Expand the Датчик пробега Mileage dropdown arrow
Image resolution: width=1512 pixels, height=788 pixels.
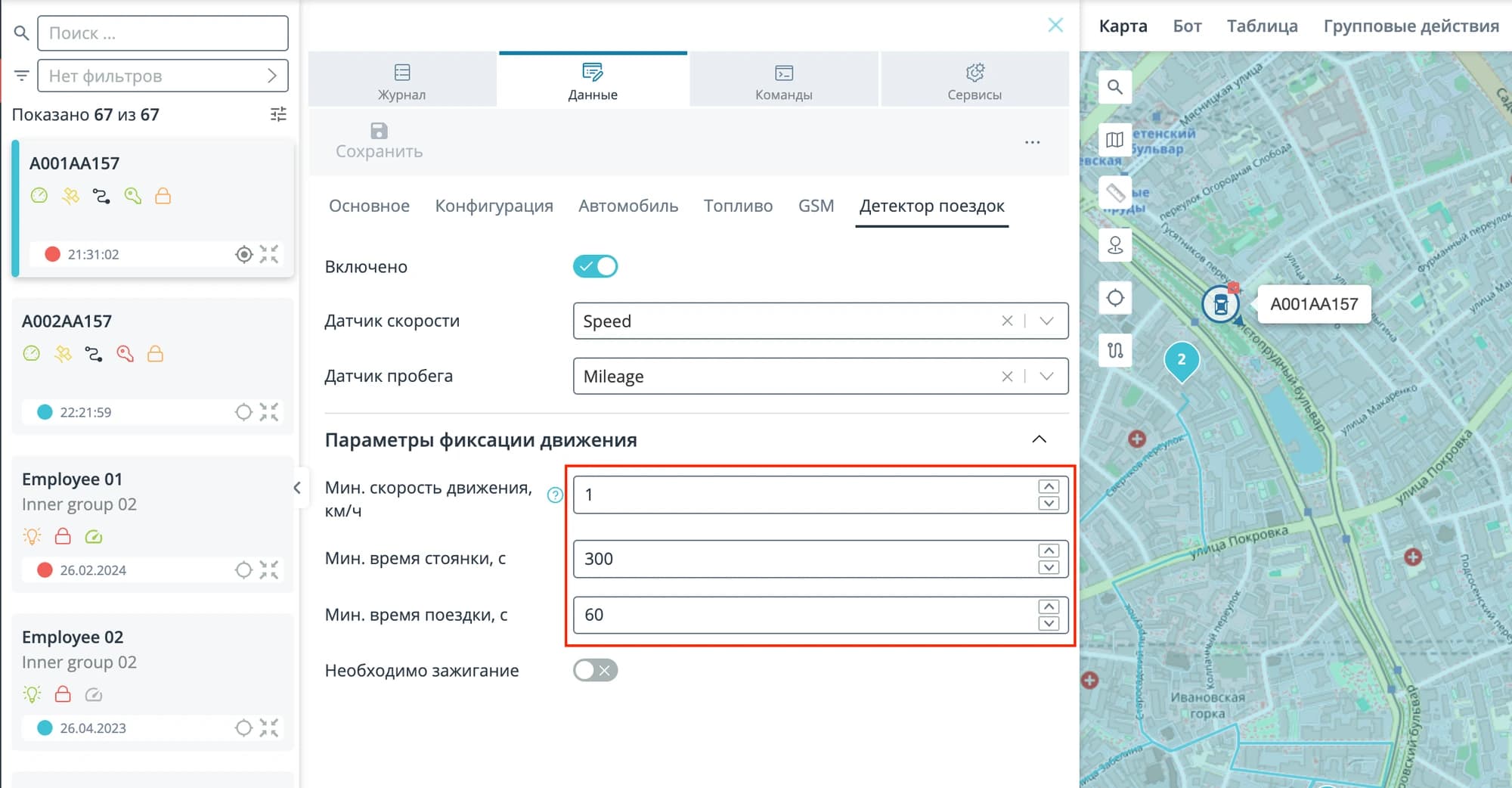pos(1046,376)
